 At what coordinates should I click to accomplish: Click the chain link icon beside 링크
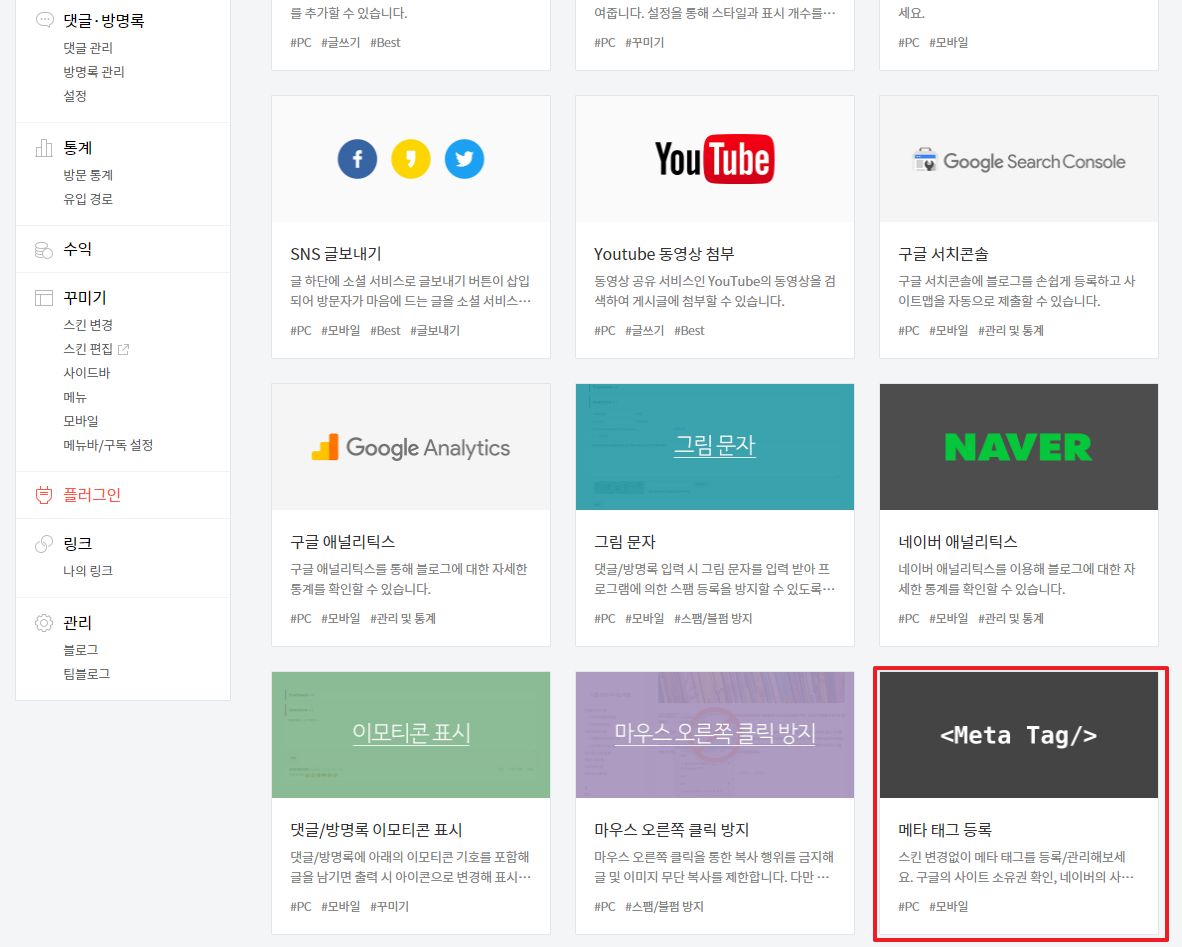coord(44,544)
